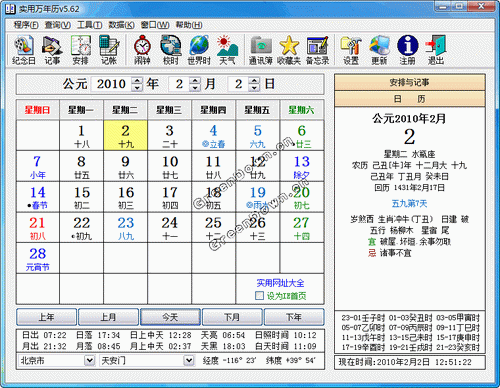Select February 14 春节 in the calendar
500x388 pixels.
click(38, 197)
